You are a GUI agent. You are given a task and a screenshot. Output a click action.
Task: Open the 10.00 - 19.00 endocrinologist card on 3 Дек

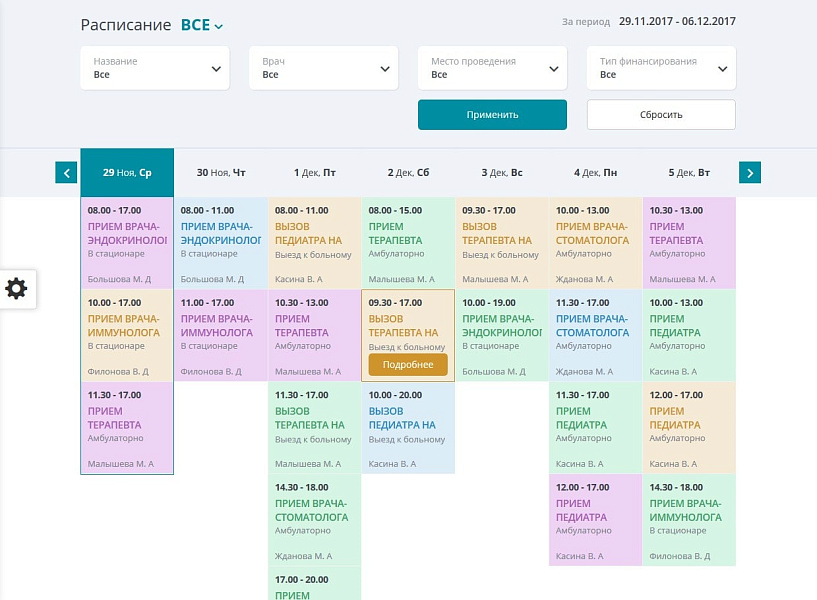point(501,335)
